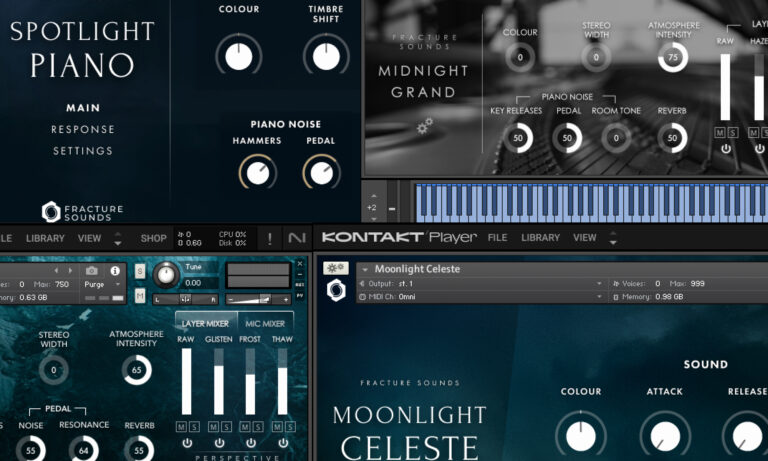Open the PV button on instrument header
The image size is (768, 461).
click(x=300, y=295)
